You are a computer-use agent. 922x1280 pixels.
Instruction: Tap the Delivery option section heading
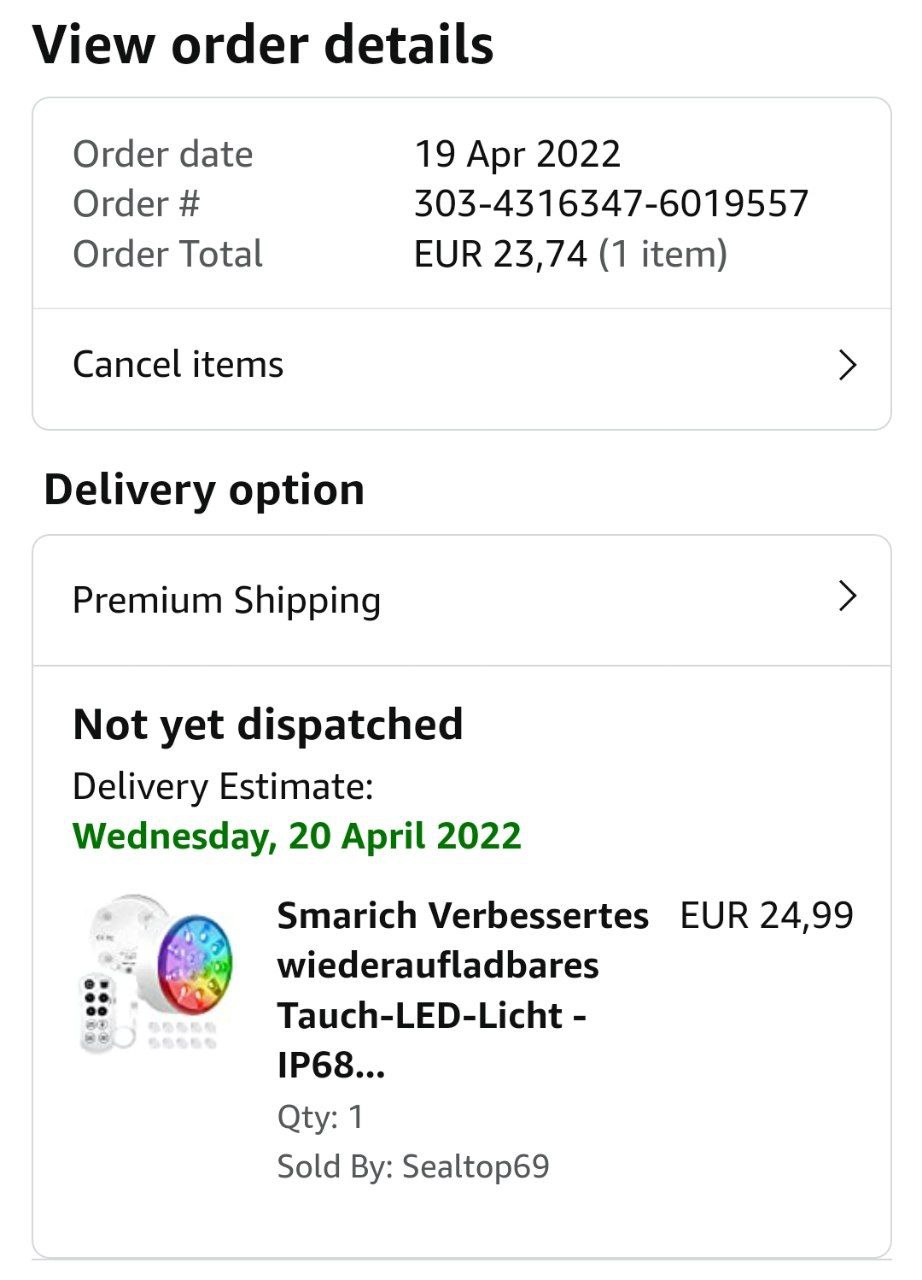[x=204, y=490]
